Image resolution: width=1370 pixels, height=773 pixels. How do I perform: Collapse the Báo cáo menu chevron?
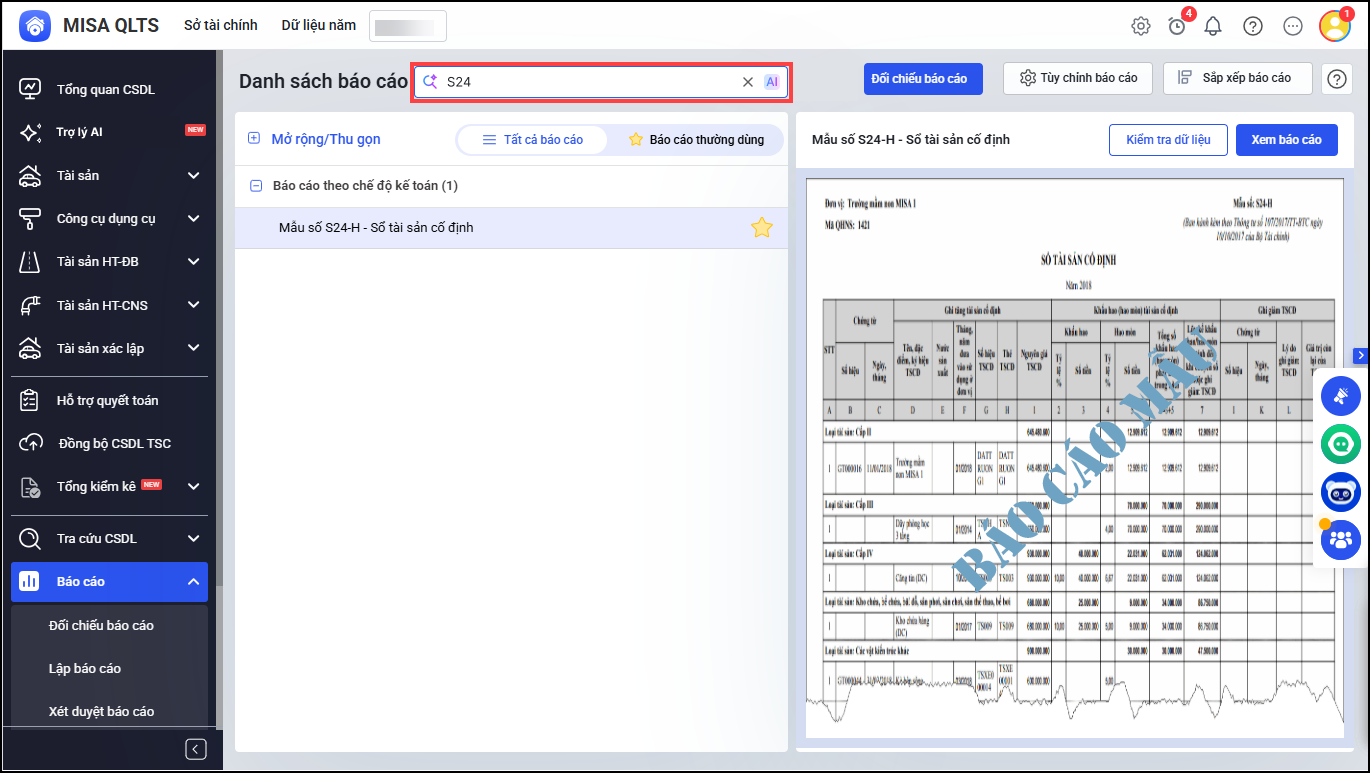pyautogui.click(x=193, y=582)
